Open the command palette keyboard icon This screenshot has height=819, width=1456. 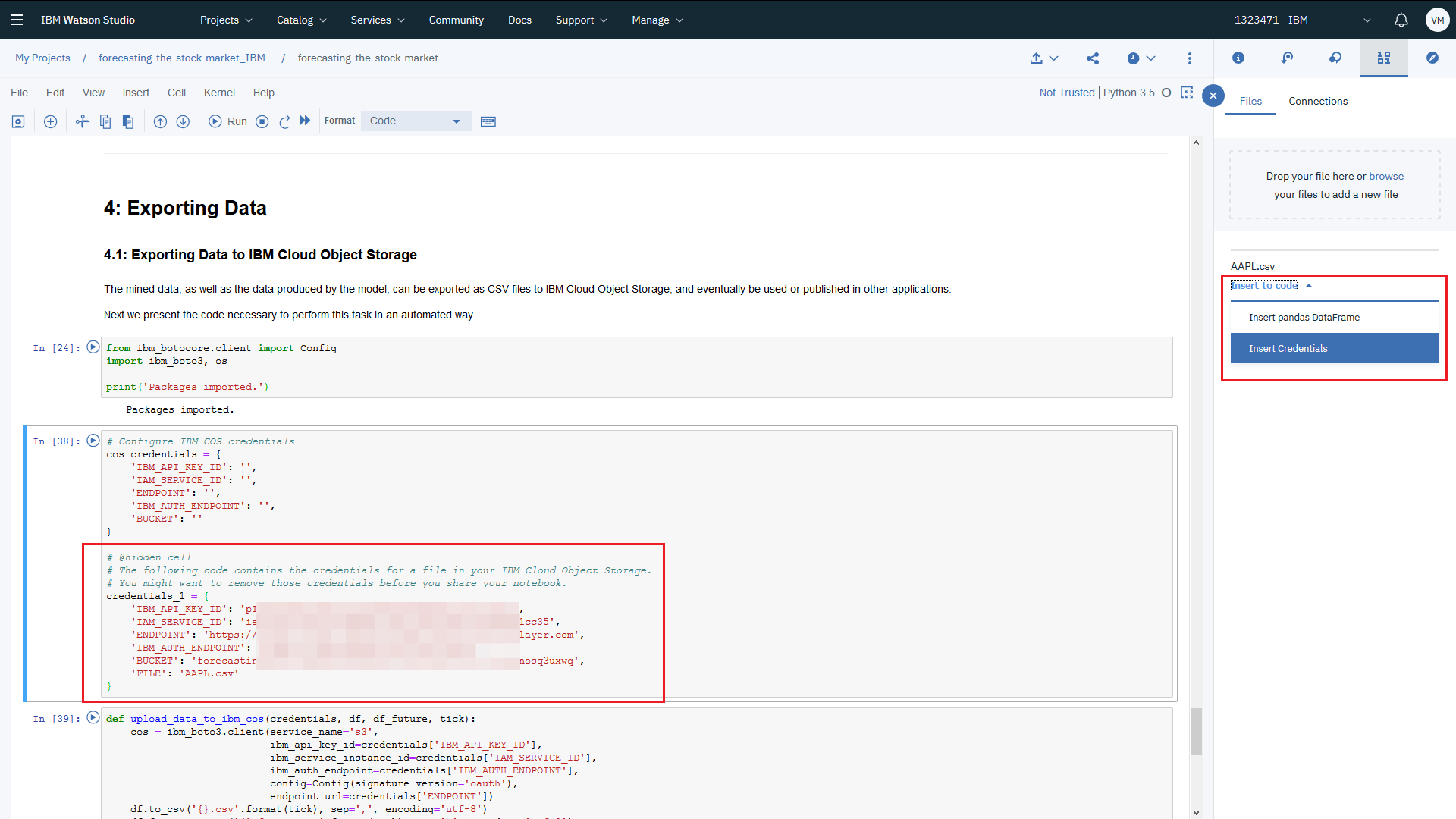488,121
